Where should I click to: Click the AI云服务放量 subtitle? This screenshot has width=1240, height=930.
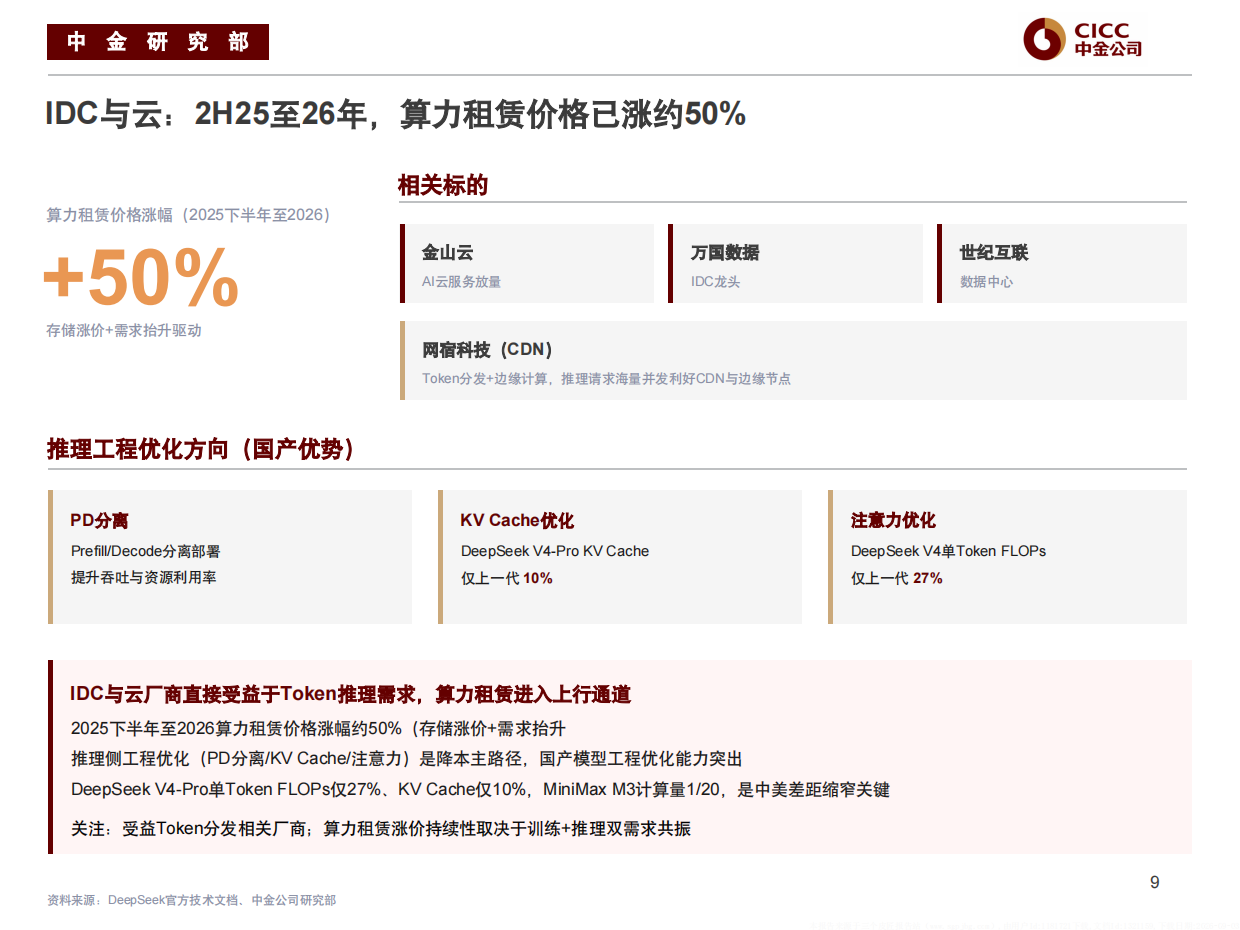pyautogui.click(x=461, y=282)
